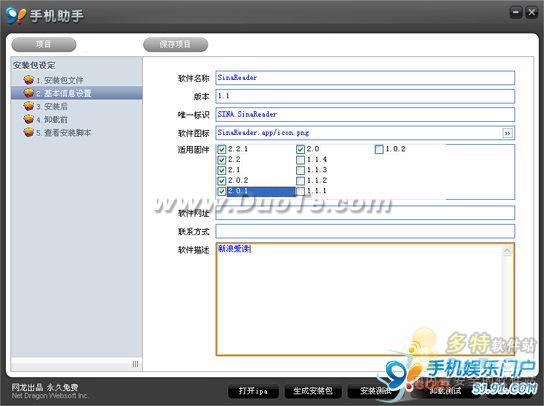544x406 pixels.
Task: Enable firmware 1.1.3 checkbox
Action: point(300,170)
